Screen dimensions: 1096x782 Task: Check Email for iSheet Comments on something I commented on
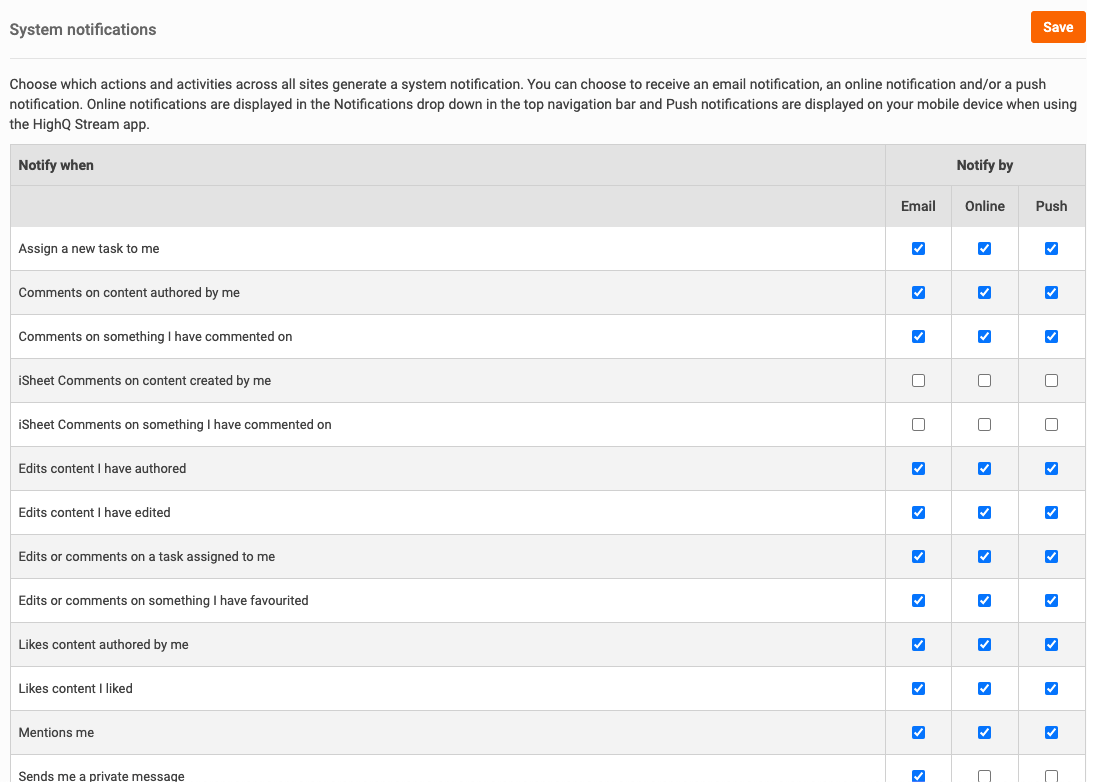click(x=918, y=425)
